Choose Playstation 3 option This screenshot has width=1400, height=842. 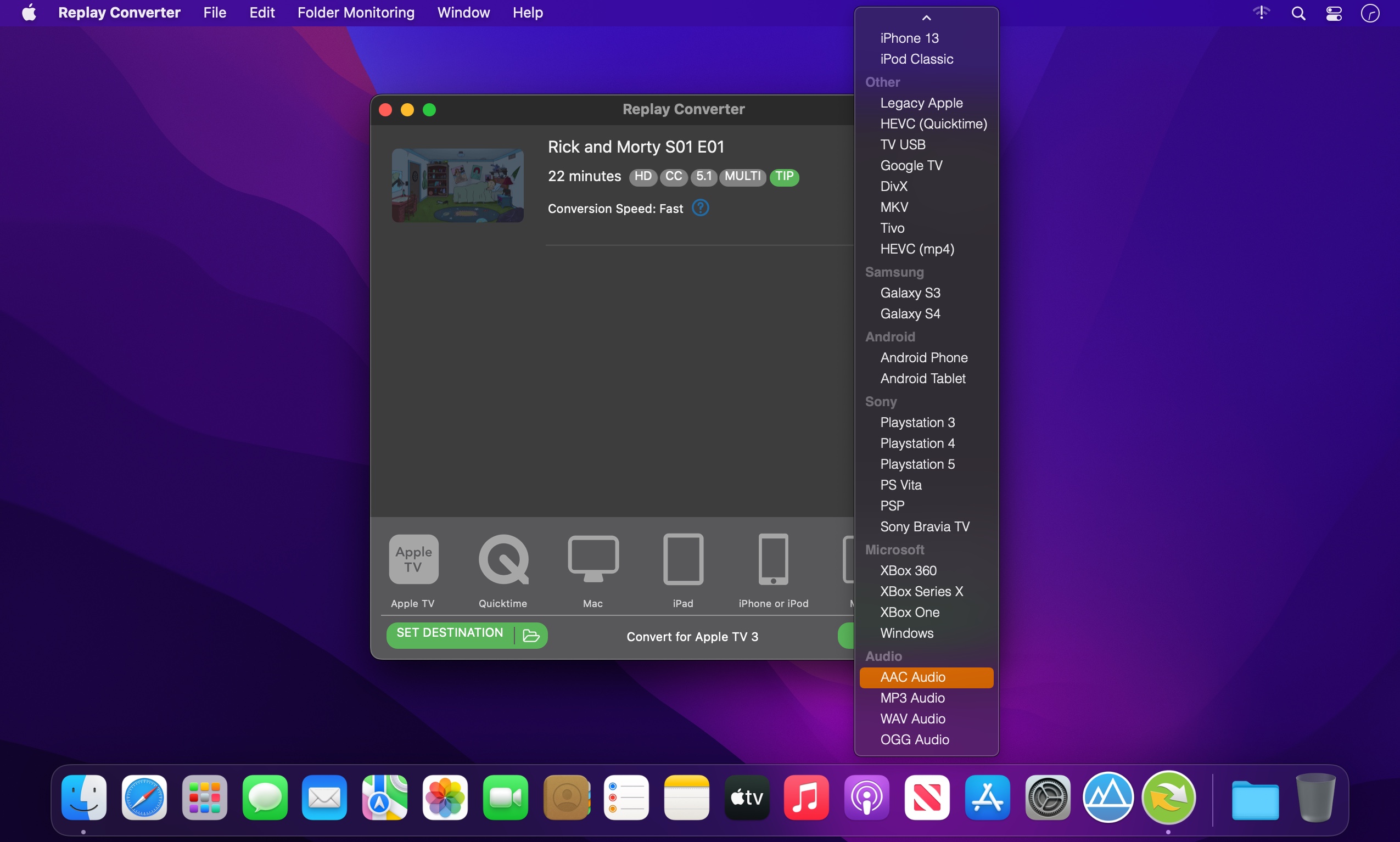click(x=926, y=422)
